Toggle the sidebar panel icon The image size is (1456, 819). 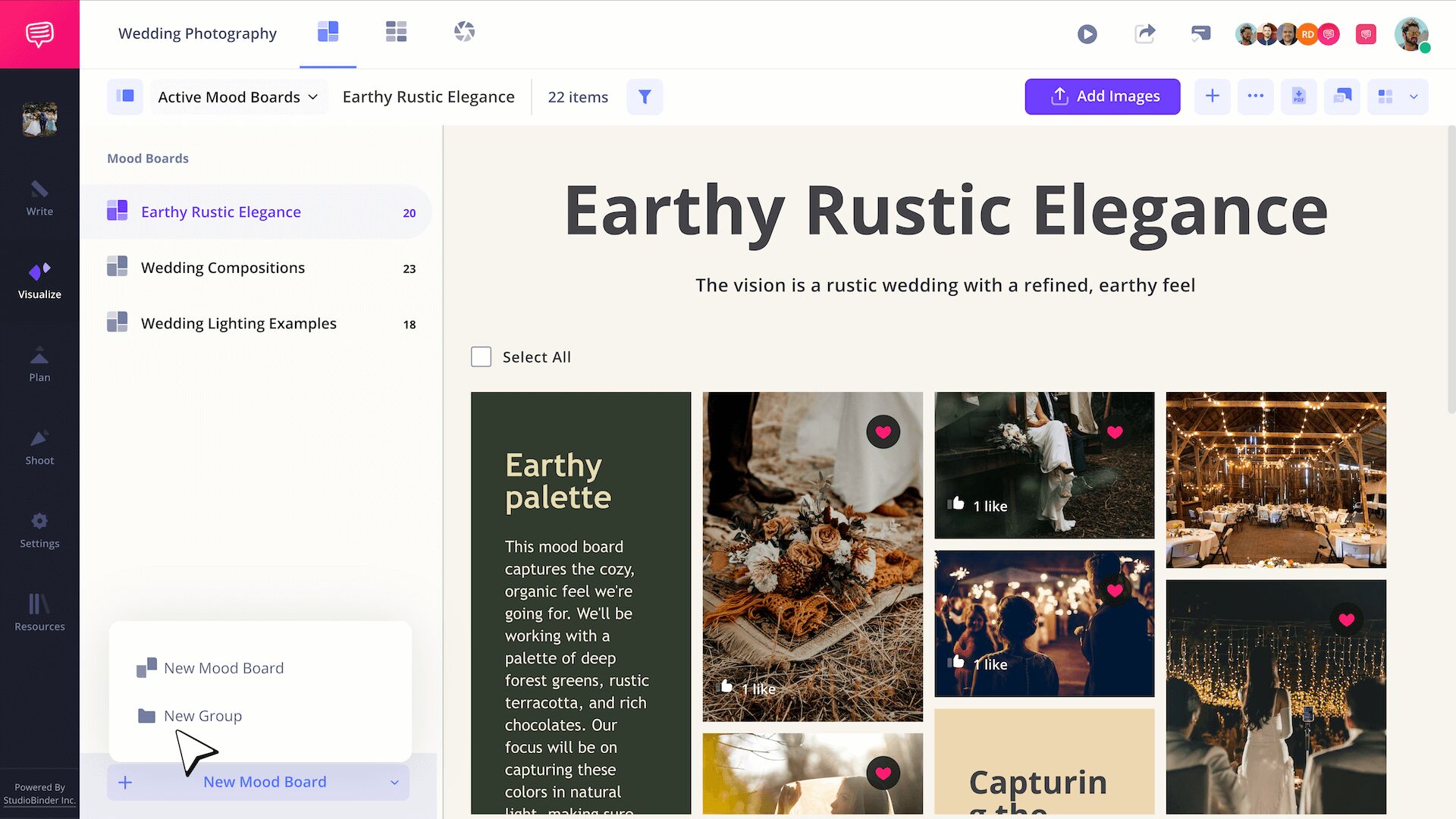[x=125, y=96]
